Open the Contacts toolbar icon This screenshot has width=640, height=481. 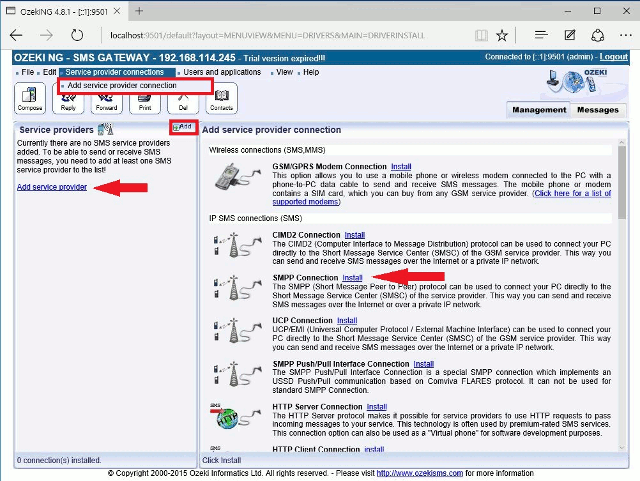(x=221, y=98)
